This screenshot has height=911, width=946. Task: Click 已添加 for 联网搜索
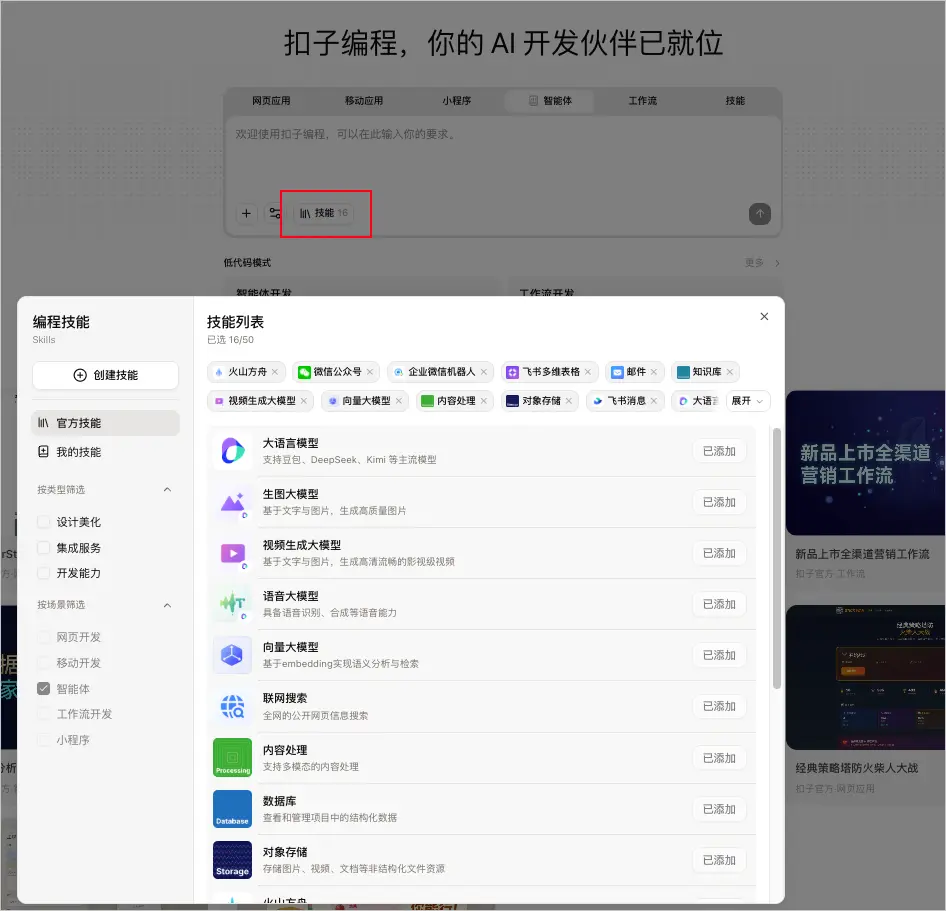tap(719, 706)
